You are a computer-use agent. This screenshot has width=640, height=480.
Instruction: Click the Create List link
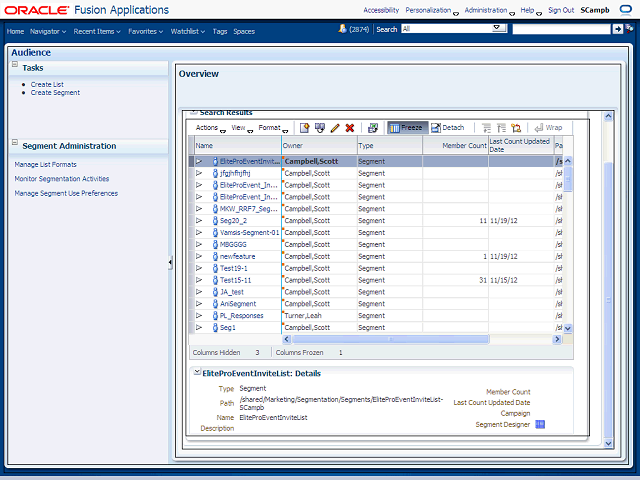pyautogui.click(x=47, y=84)
